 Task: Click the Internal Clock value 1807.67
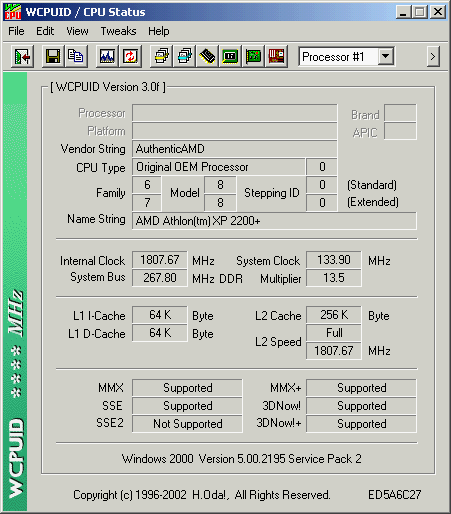point(160,260)
